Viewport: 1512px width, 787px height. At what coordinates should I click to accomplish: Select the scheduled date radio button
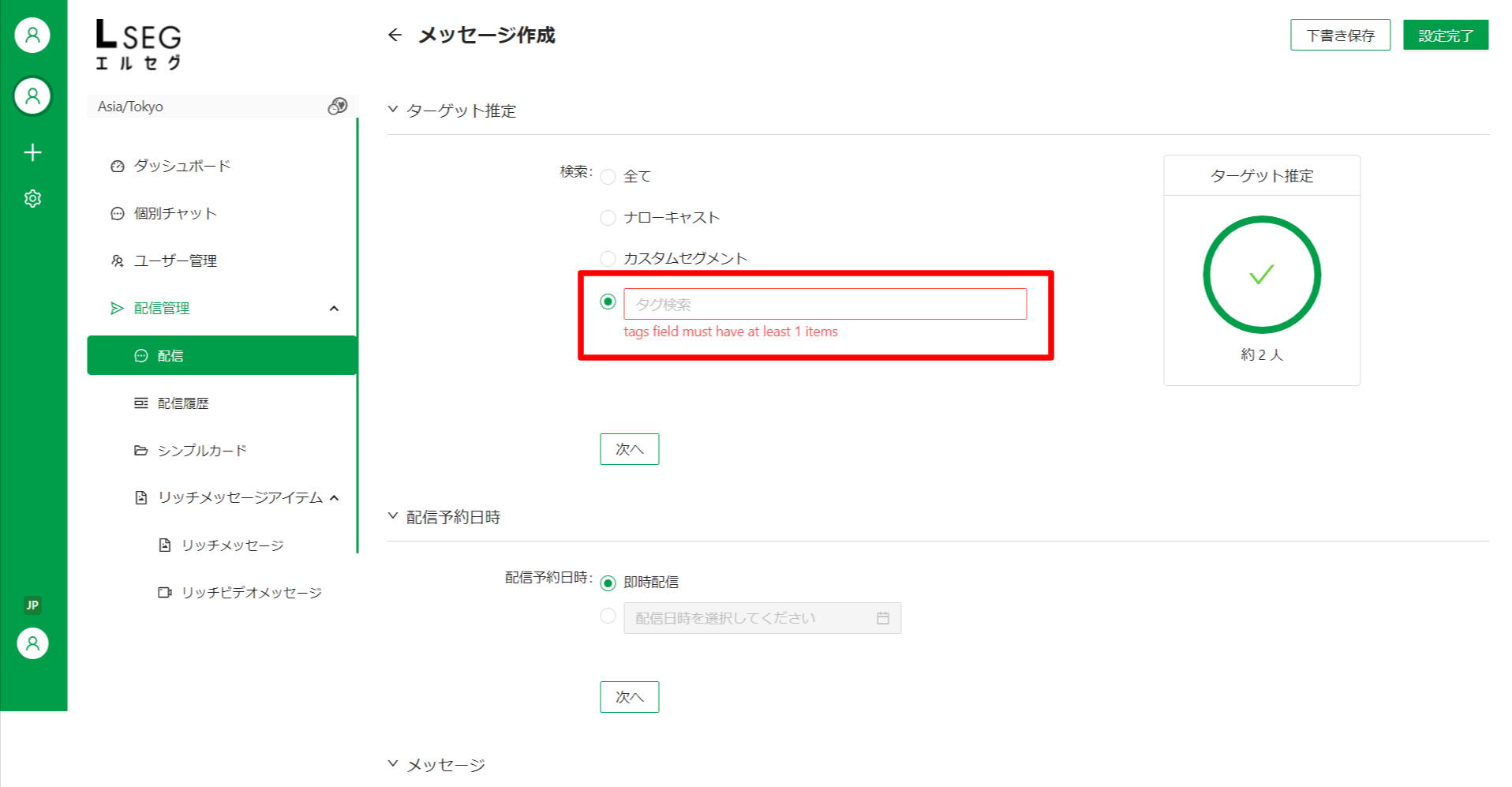coord(608,616)
